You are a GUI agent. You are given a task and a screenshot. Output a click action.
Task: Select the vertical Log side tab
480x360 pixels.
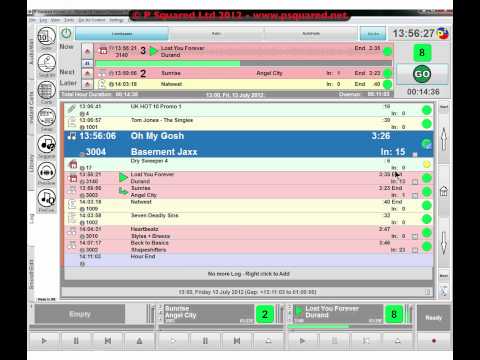pyautogui.click(x=32, y=218)
